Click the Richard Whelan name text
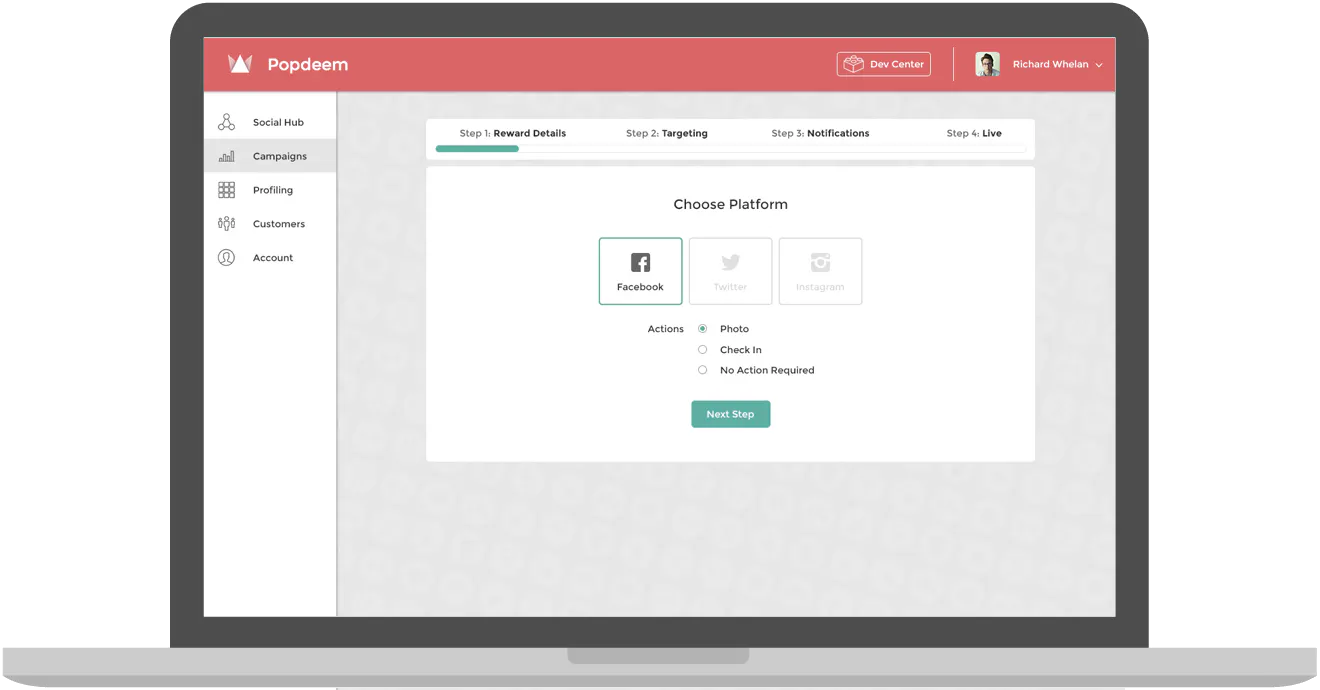The width and height of the screenshot is (1320, 690). [x=1050, y=64]
